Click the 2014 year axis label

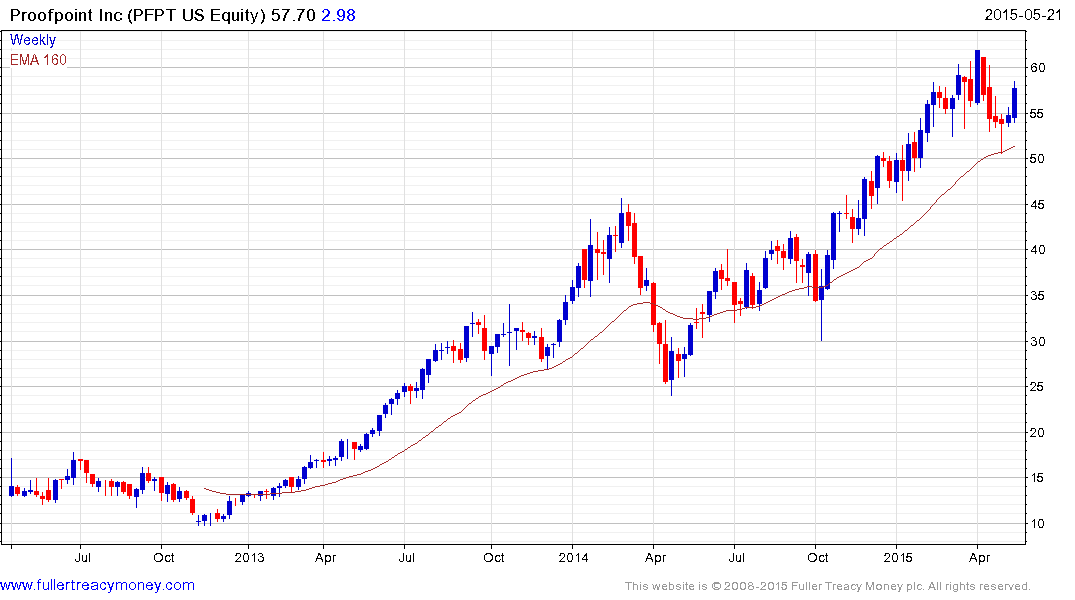[573, 557]
